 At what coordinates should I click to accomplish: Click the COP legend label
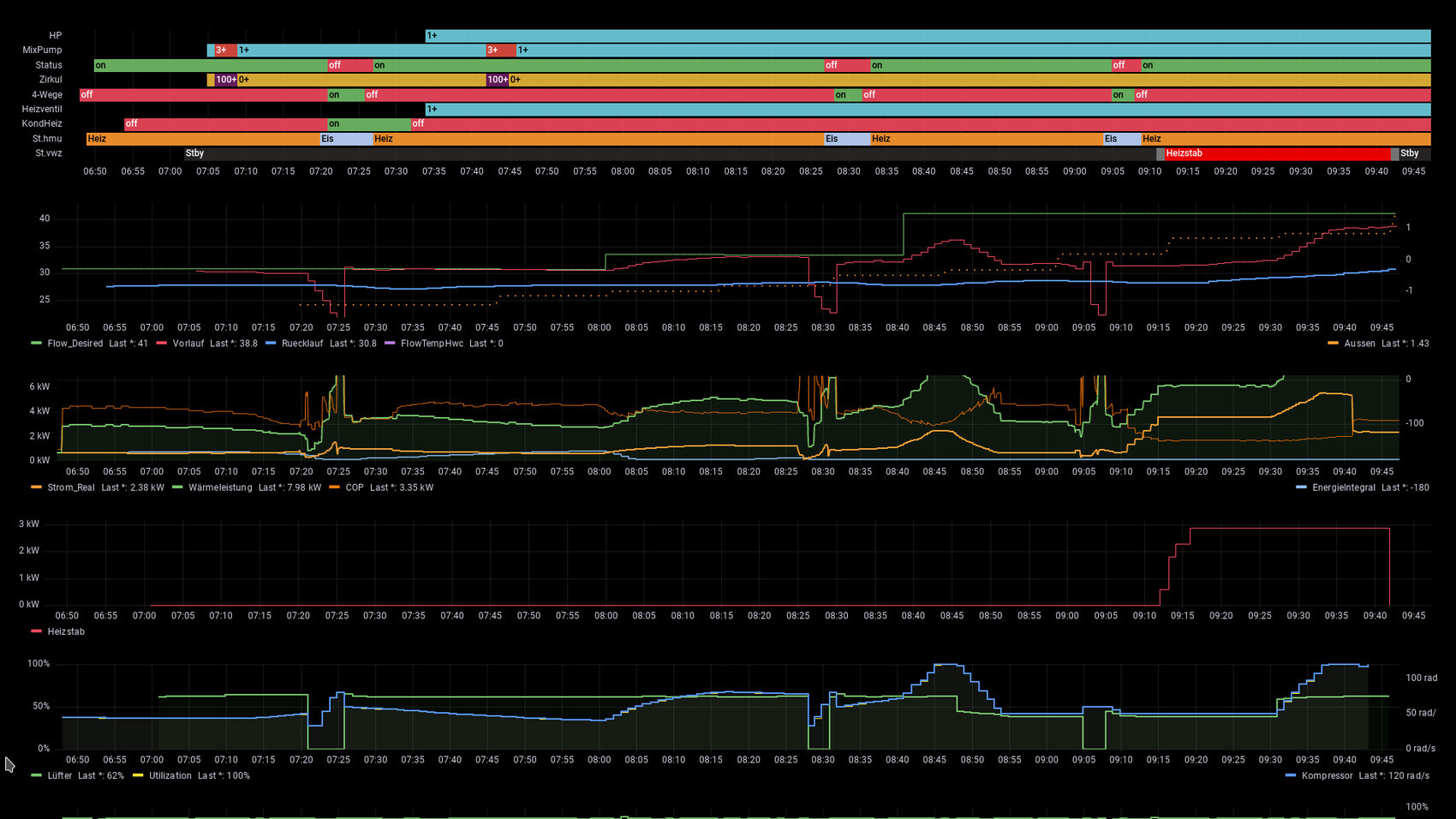(x=354, y=487)
